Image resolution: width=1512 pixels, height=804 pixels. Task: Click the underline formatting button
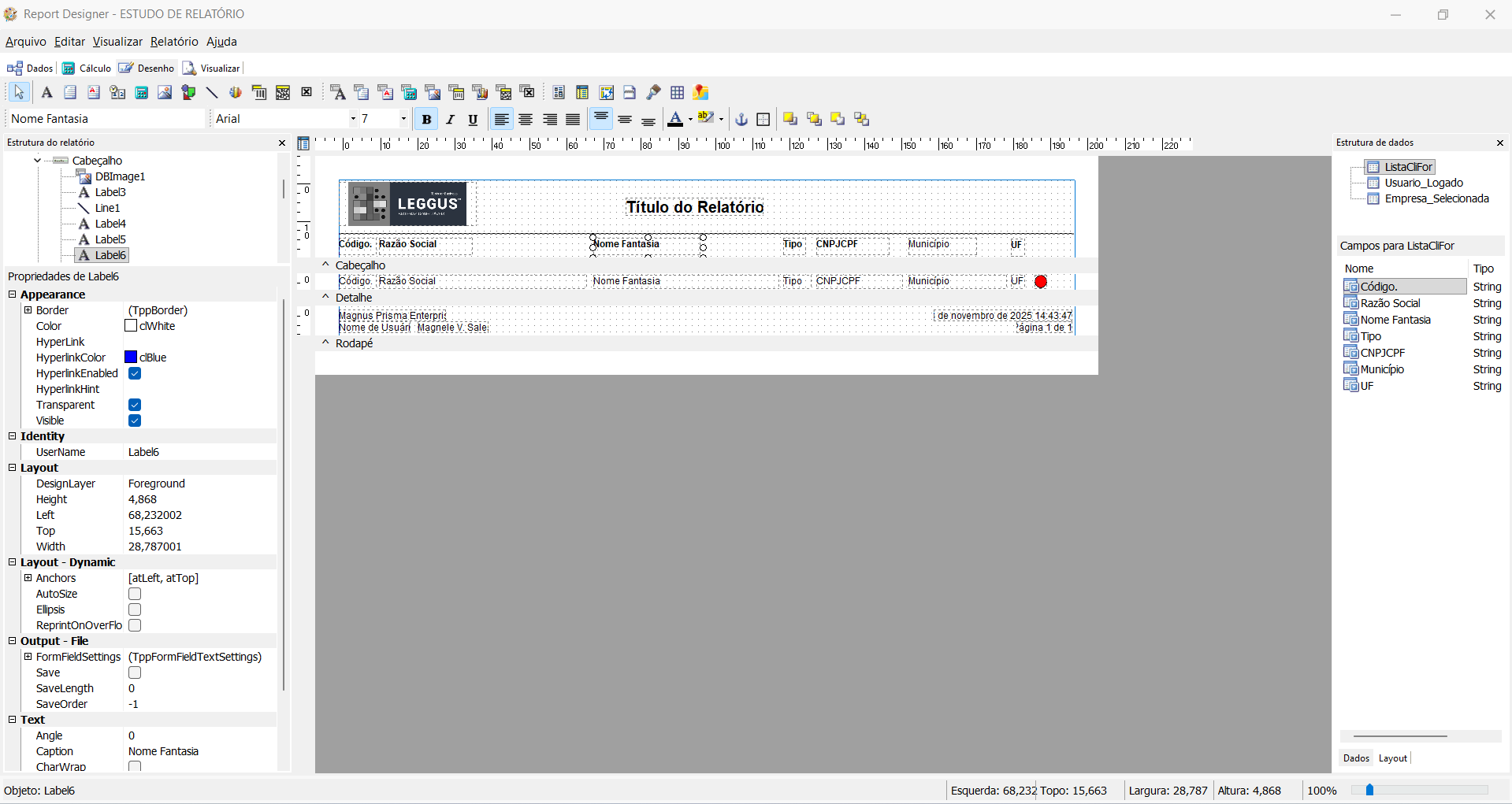point(473,120)
